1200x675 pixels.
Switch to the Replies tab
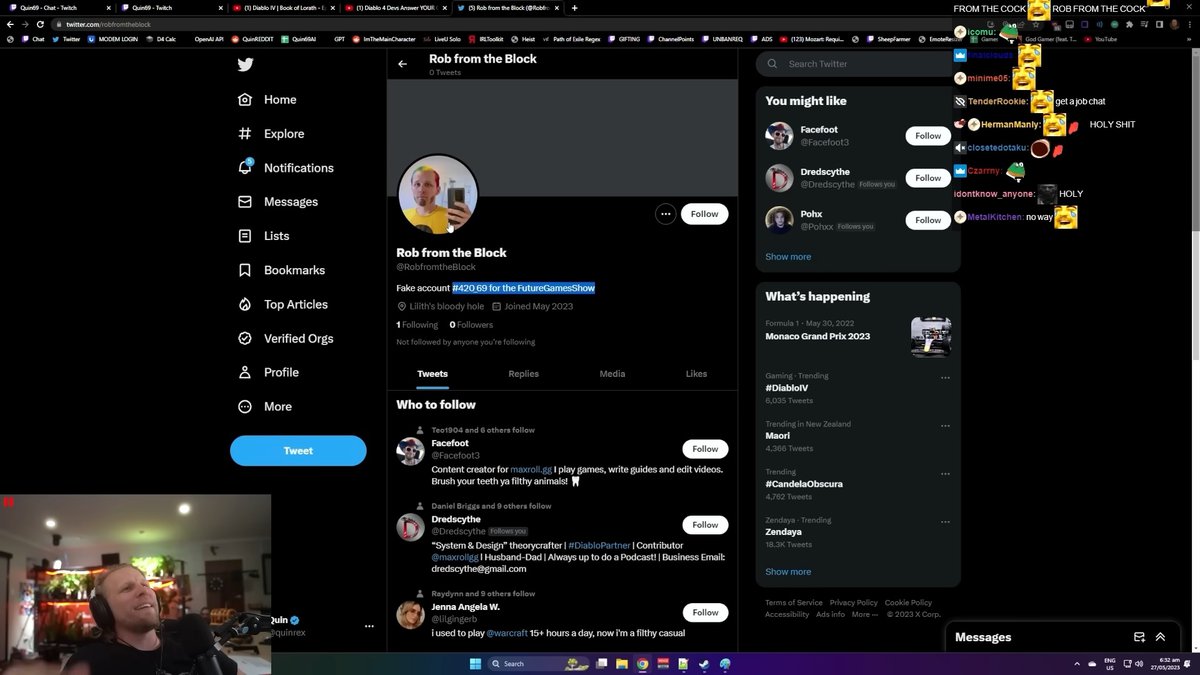click(x=523, y=374)
